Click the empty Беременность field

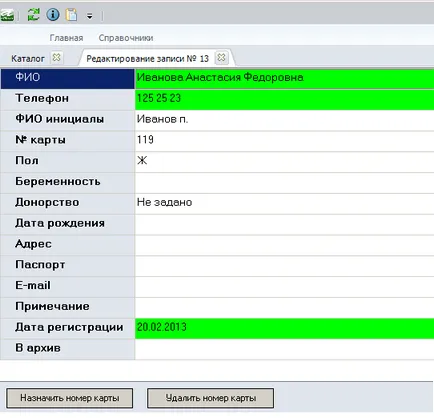click(284, 183)
